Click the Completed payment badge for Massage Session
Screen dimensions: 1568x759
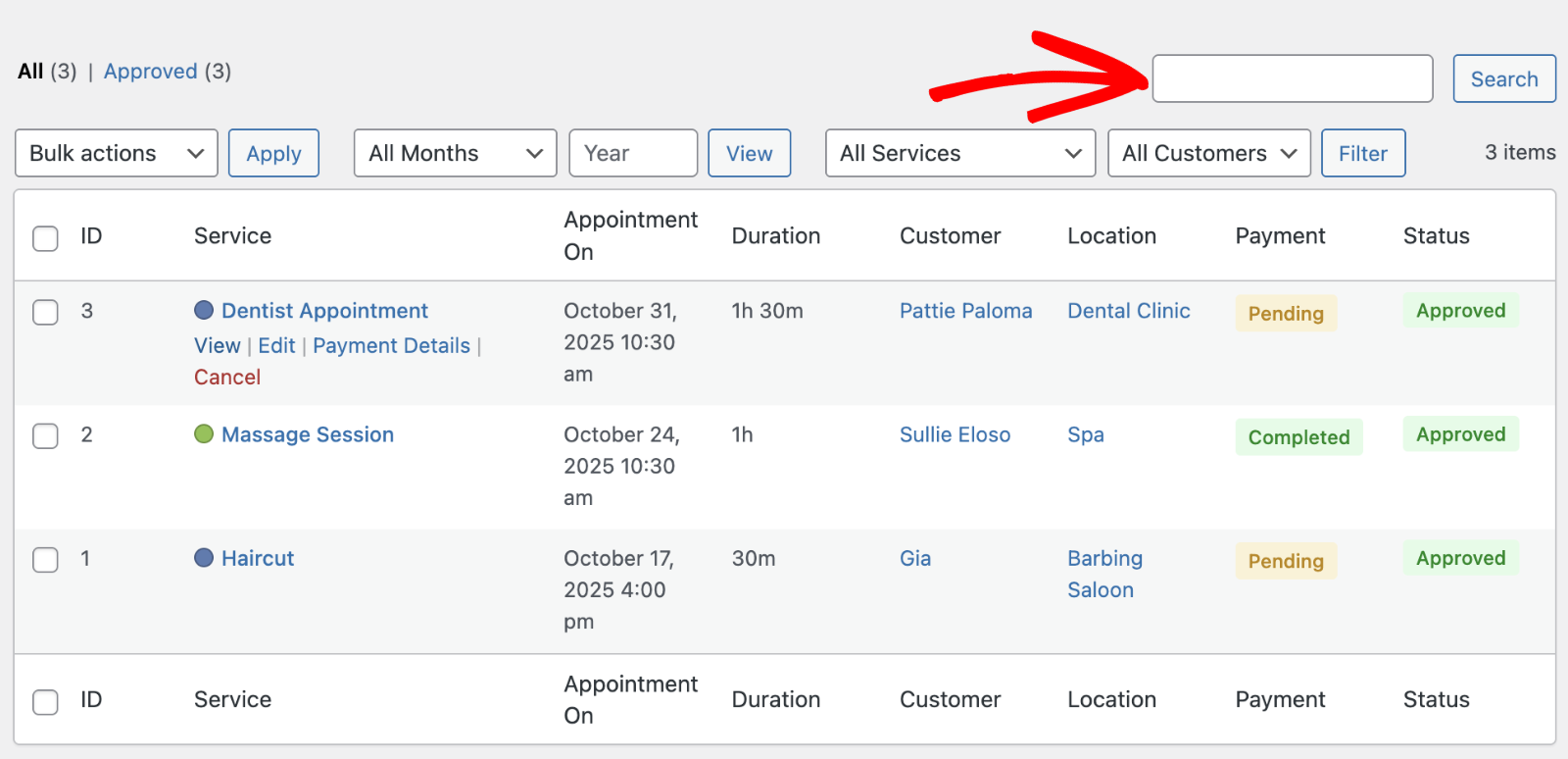click(1299, 437)
